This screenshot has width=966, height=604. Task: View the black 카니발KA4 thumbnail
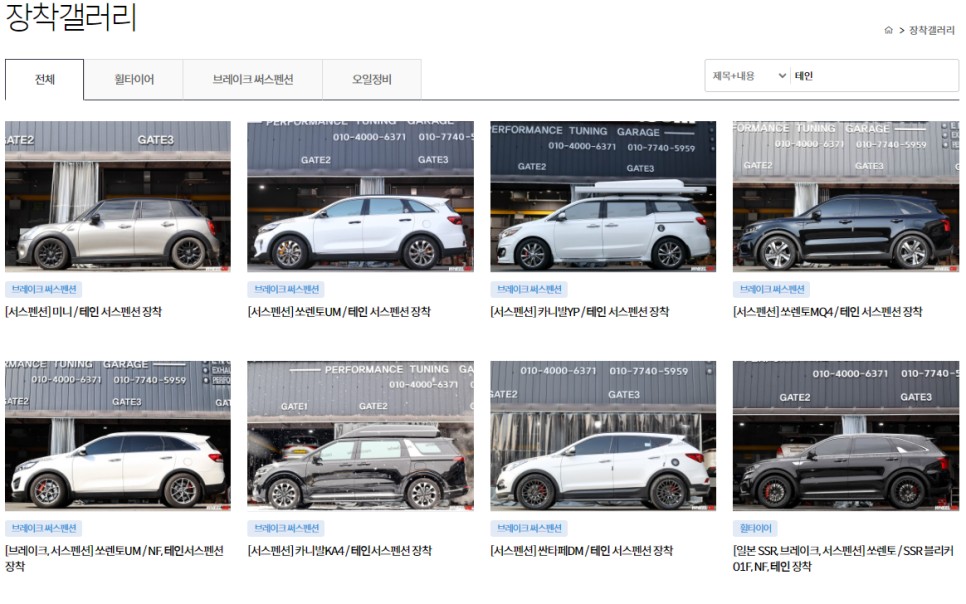pyautogui.click(x=360, y=435)
